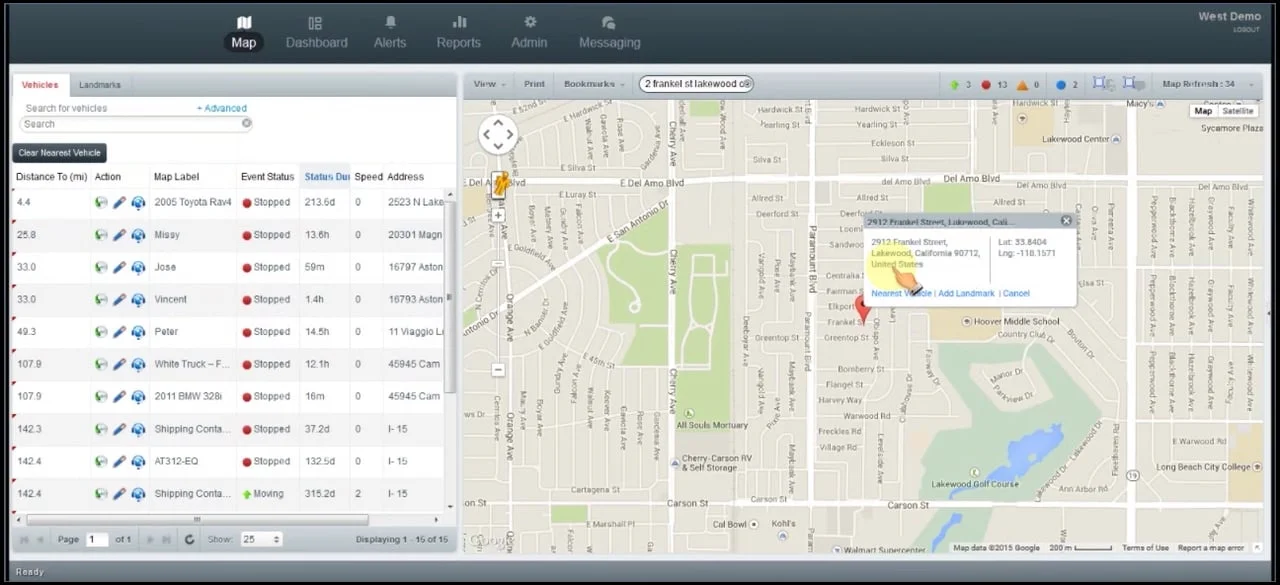Click the locate icon for 2005 Toyota Rav4
The width and height of the screenshot is (1280, 585).
(101, 202)
